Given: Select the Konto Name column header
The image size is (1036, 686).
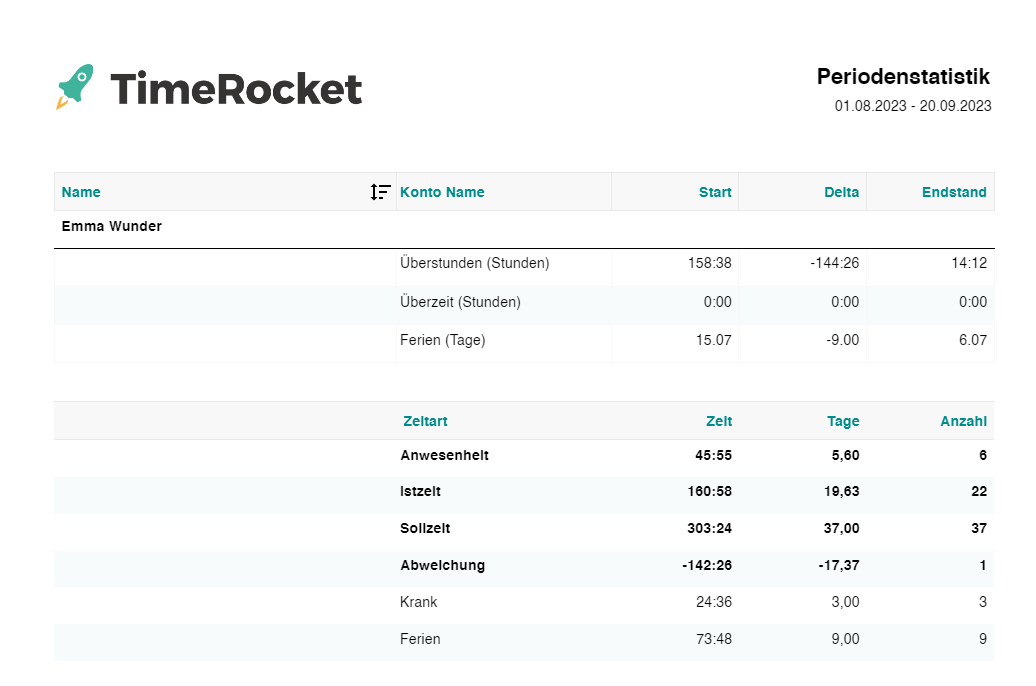Looking at the screenshot, I should pos(442,192).
